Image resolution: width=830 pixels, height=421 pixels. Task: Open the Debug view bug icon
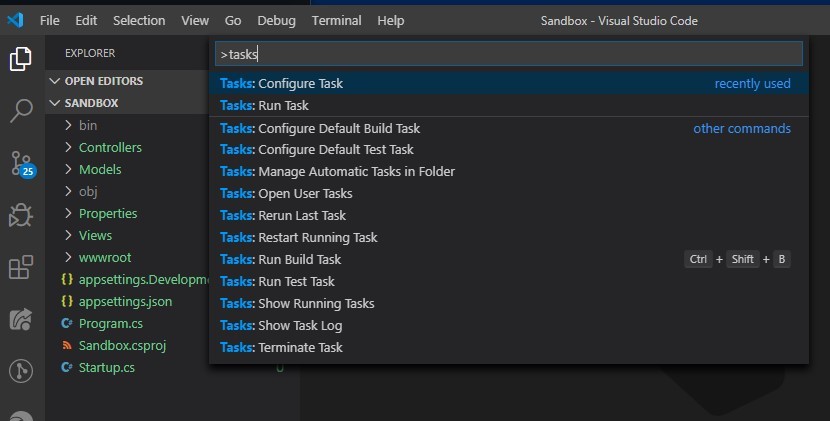click(21, 215)
